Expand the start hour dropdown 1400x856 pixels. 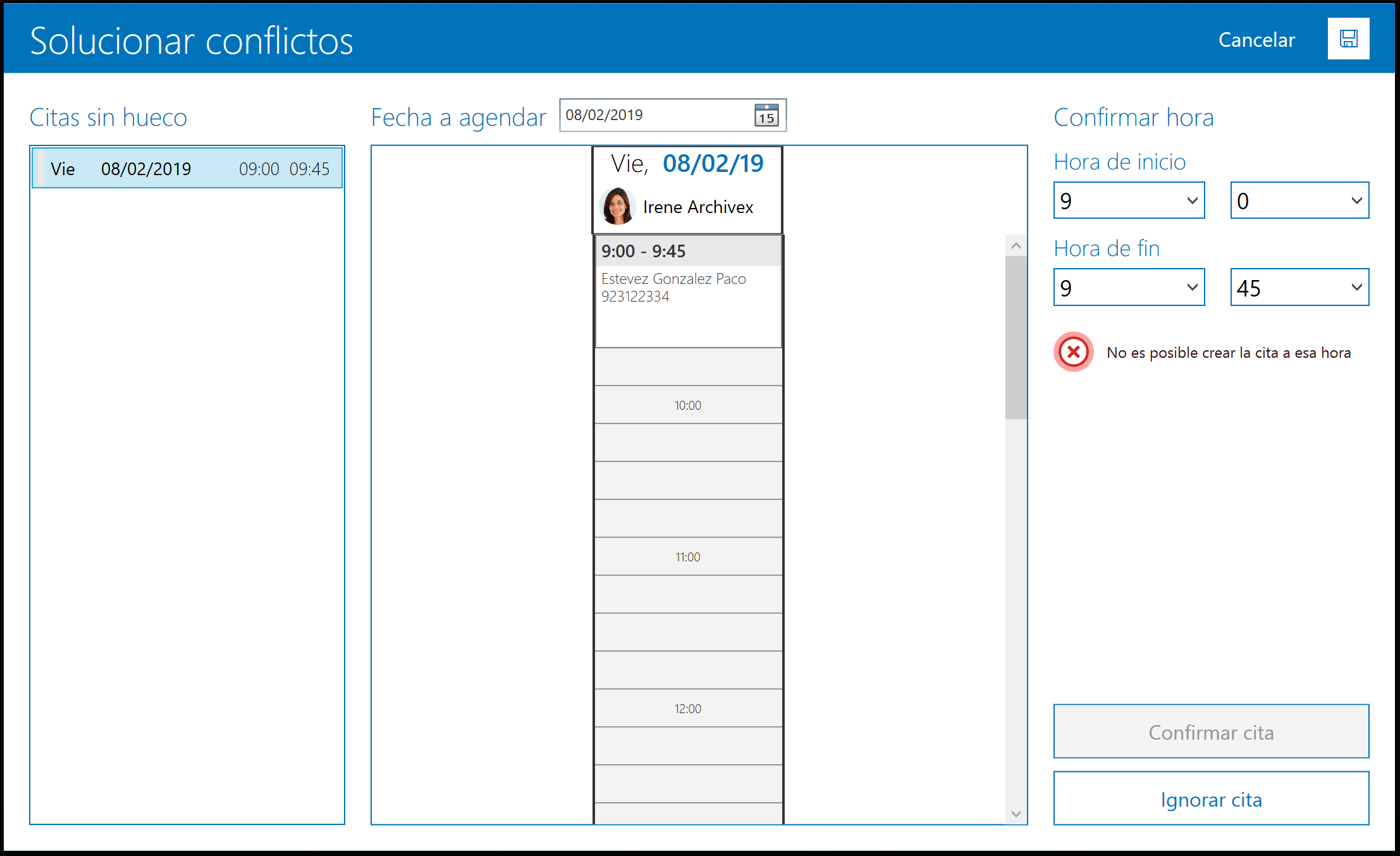point(1129,200)
